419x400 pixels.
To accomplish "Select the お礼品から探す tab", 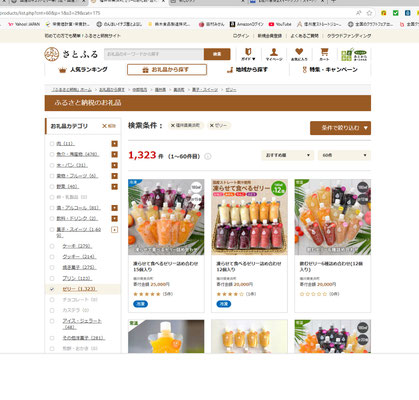I will pos(167,70).
